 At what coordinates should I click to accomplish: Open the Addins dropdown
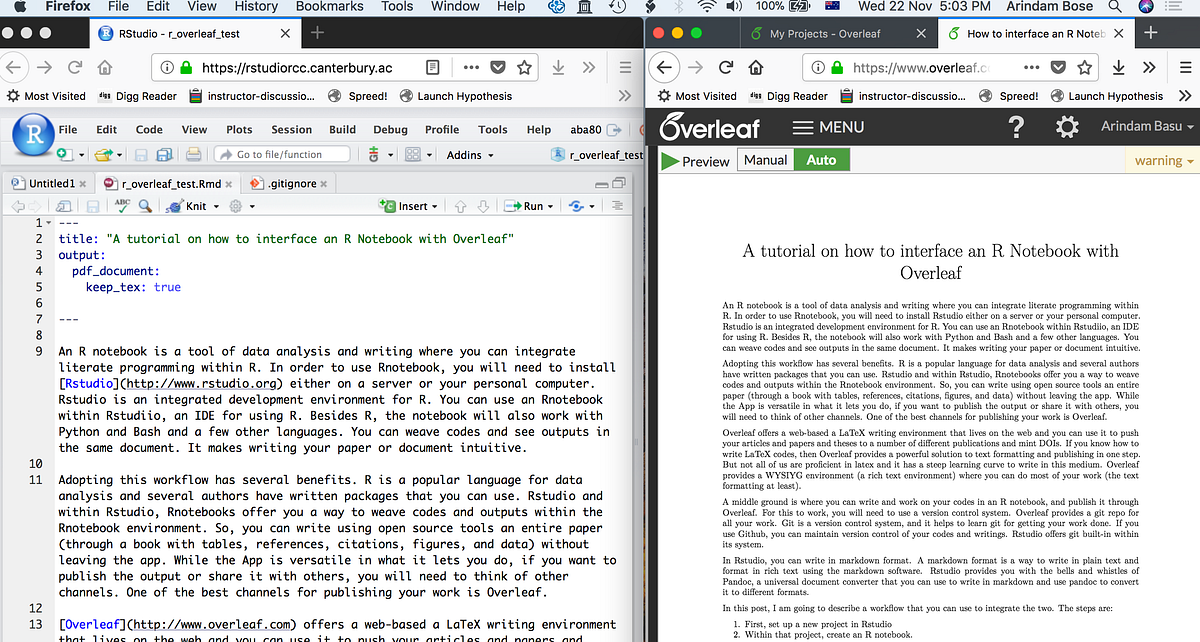point(470,155)
